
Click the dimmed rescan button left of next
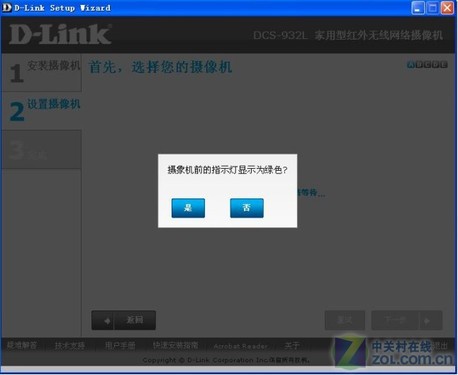pos(345,320)
